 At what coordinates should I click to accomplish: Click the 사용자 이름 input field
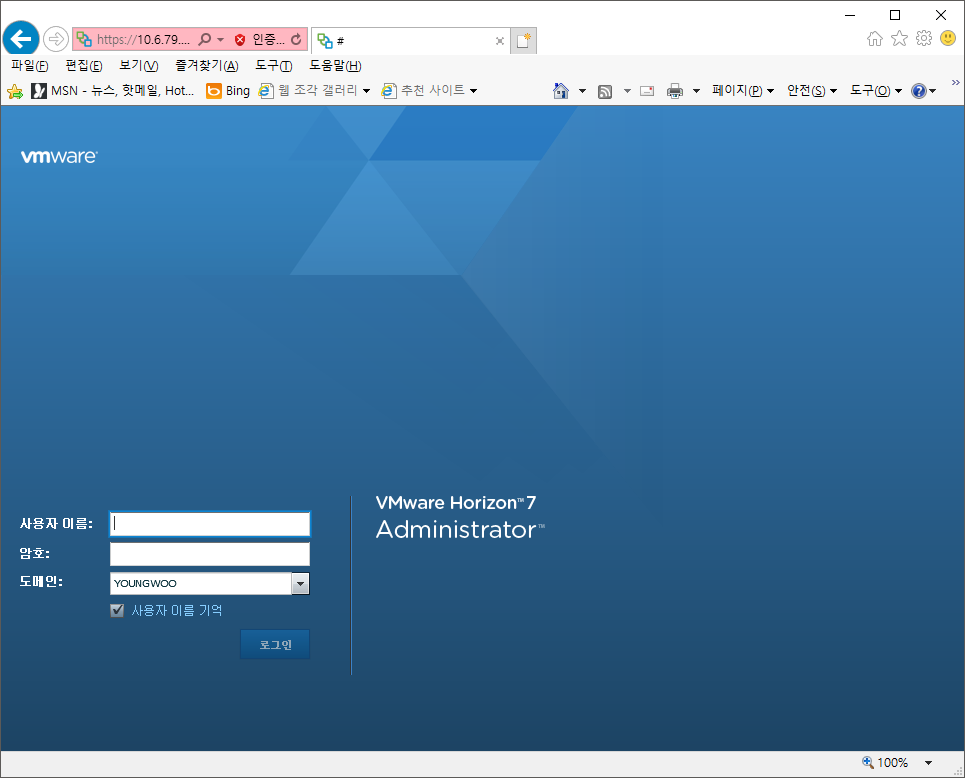(210, 524)
